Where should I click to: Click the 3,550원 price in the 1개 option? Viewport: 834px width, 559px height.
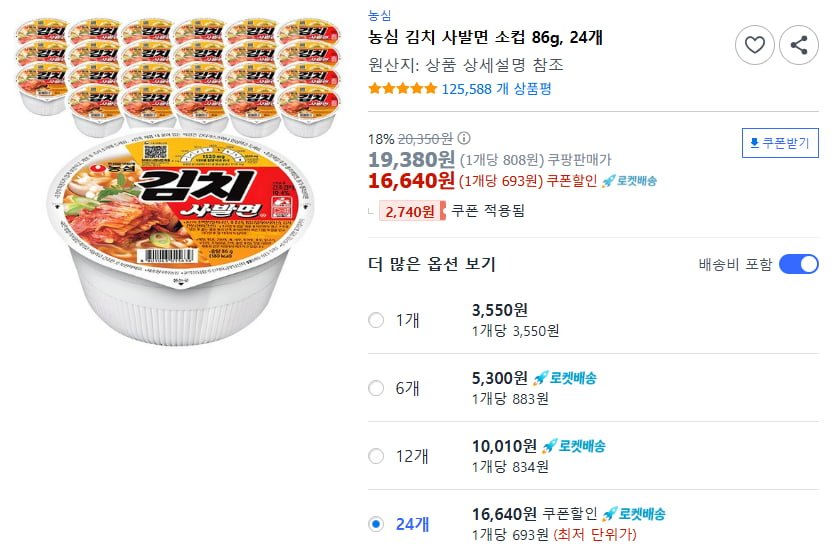500,310
